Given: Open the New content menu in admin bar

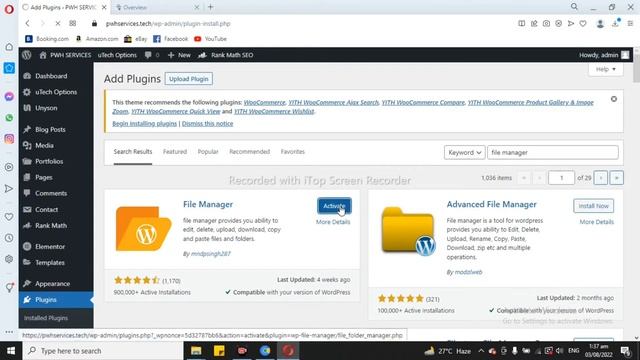Looking at the screenshot, I should point(179,55).
